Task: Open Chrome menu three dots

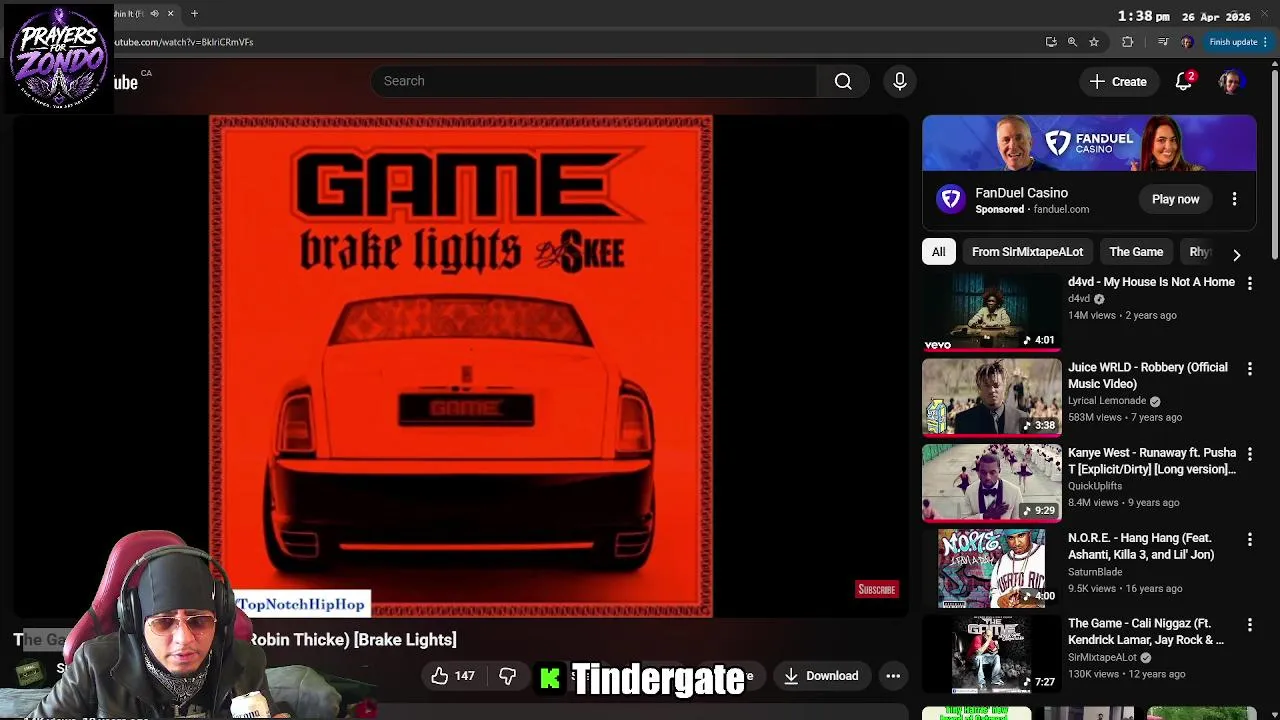Action: pyautogui.click(x=1265, y=42)
